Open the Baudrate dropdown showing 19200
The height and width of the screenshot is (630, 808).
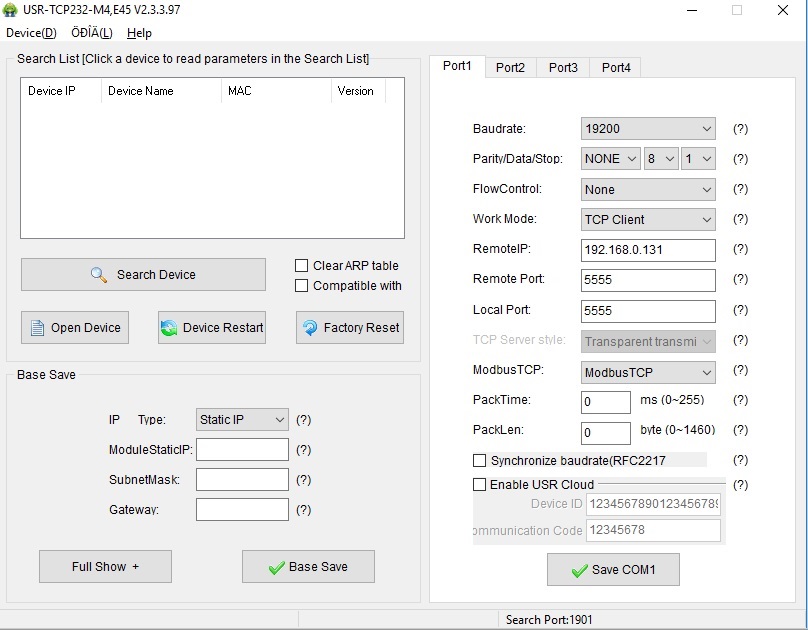(648, 129)
